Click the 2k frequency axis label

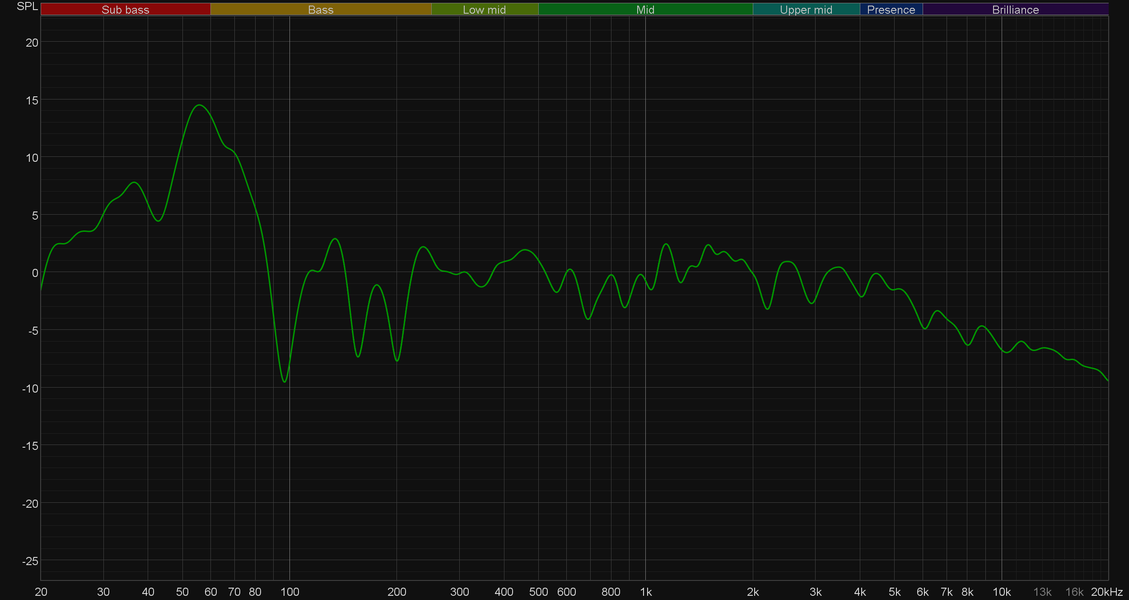click(753, 591)
